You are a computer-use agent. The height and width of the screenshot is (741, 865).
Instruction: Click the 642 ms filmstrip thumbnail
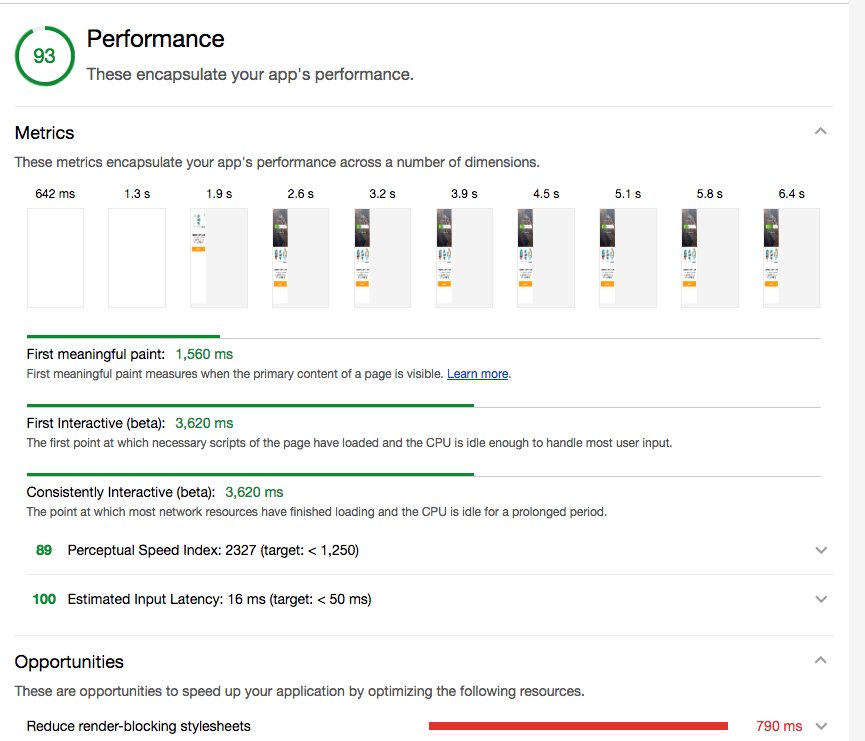(55, 257)
